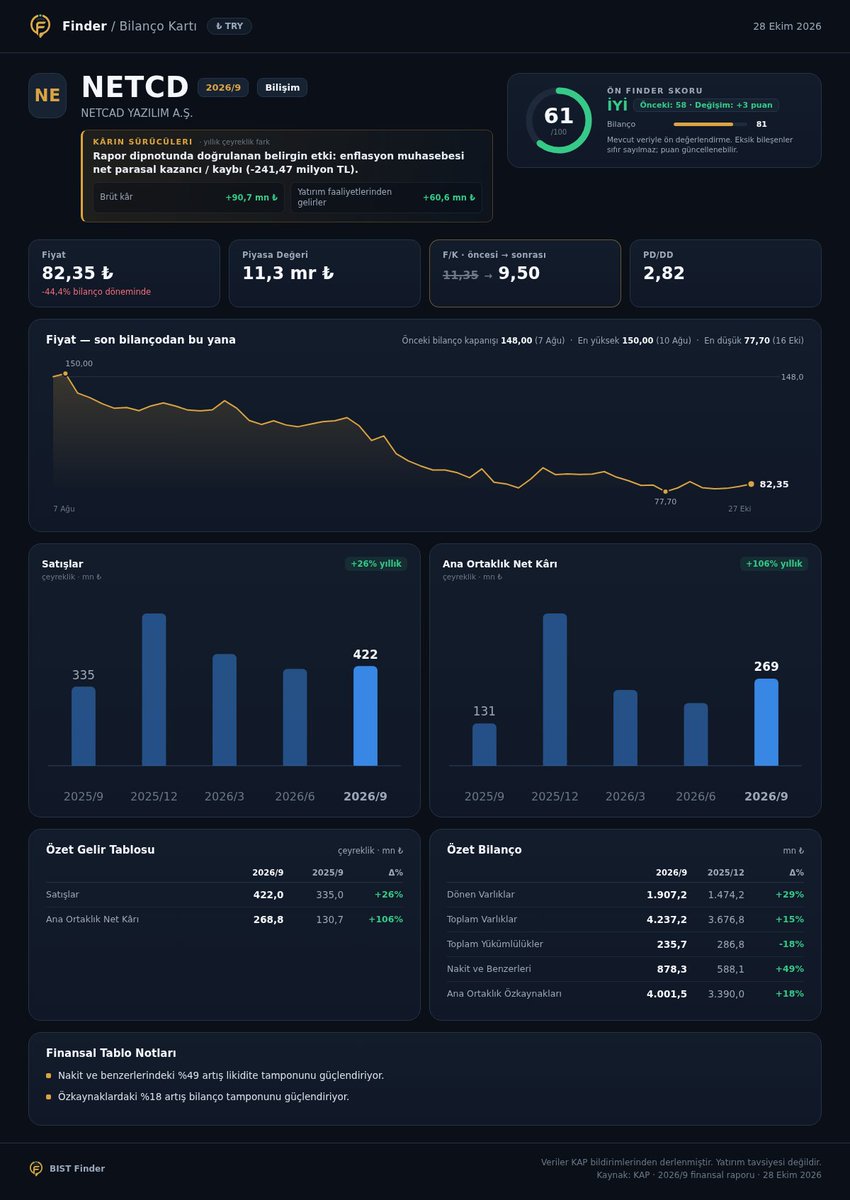Click the '422,0' cell in Özet Gelir Tablosu
This screenshot has width=850, height=1200.
pyautogui.click(x=268, y=895)
